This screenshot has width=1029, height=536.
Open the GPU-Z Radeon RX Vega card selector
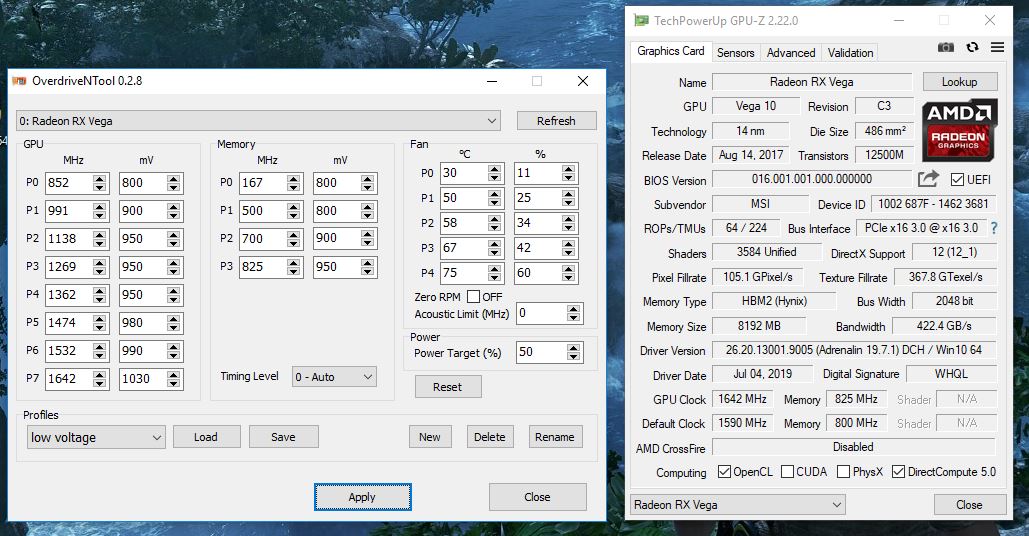pos(738,505)
